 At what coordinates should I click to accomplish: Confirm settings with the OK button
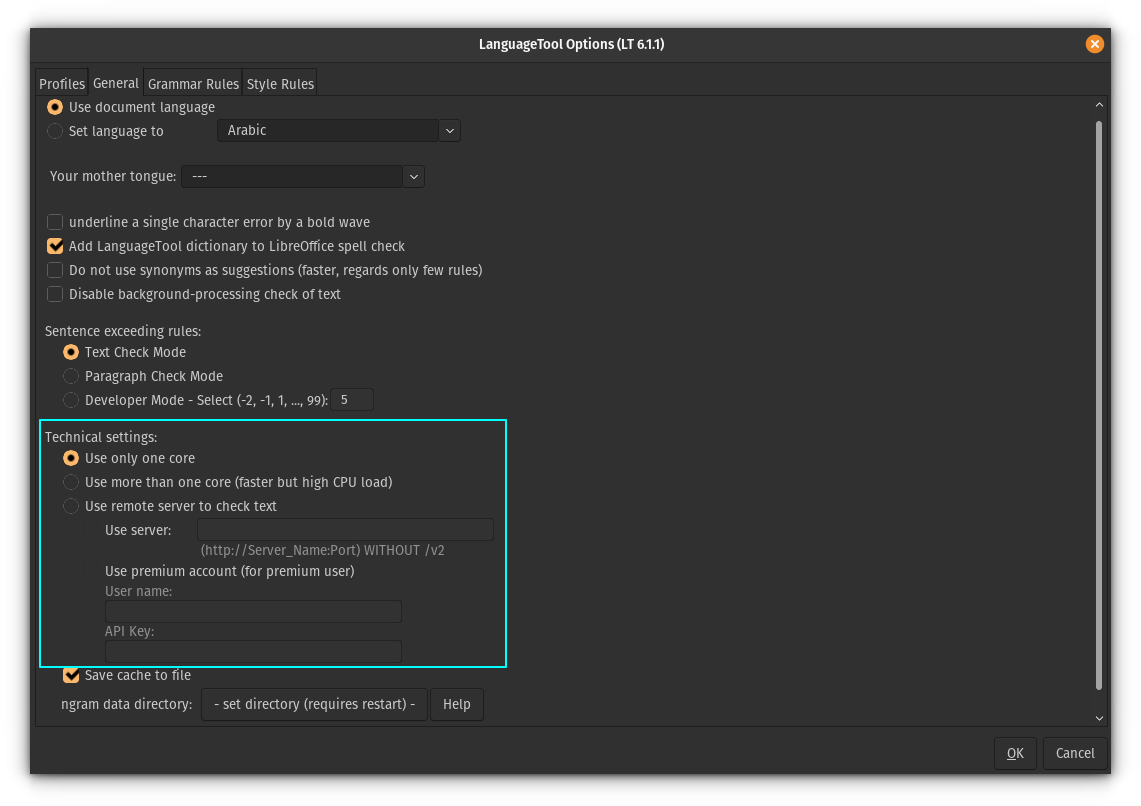coord(1015,753)
